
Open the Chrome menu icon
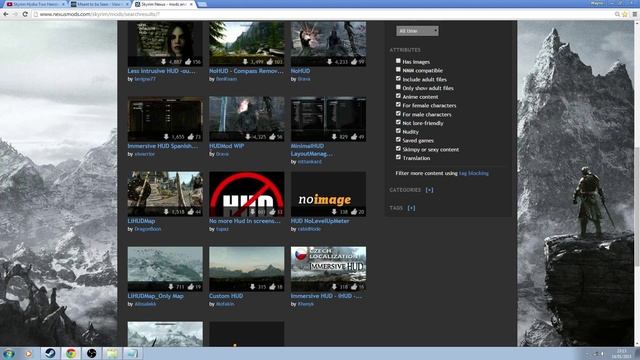635,14
